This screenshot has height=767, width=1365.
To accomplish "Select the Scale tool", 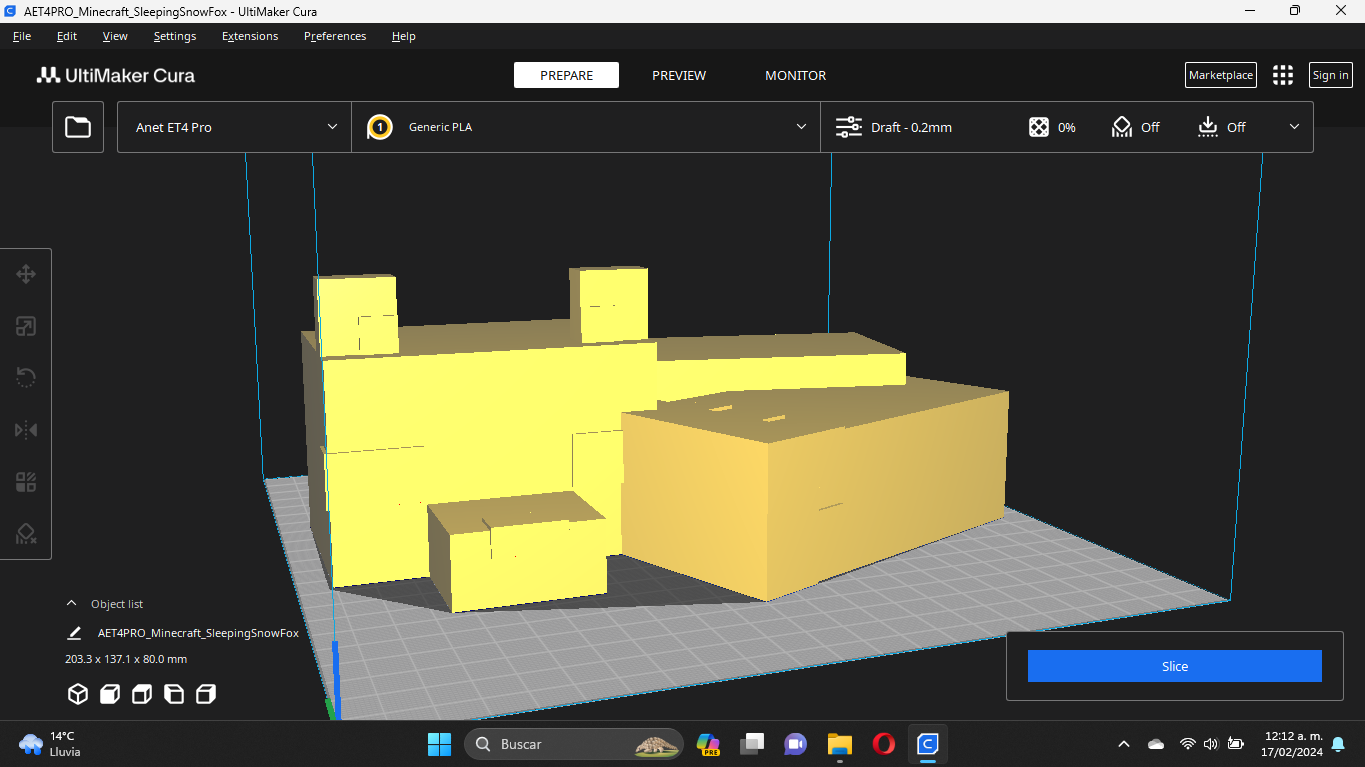I will tap(25, 325).
